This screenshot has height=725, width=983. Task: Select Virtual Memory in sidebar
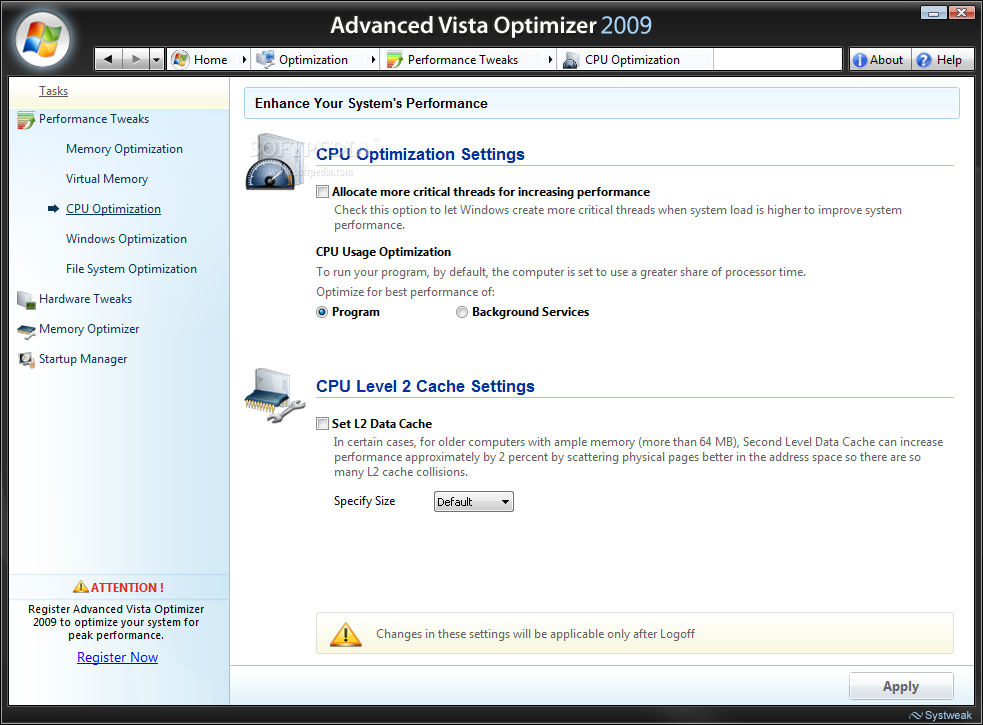[107, 179]
